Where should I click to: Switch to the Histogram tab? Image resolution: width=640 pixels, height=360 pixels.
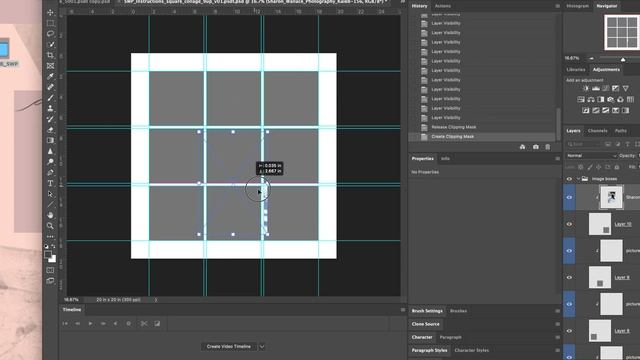(x=578, y=6)
